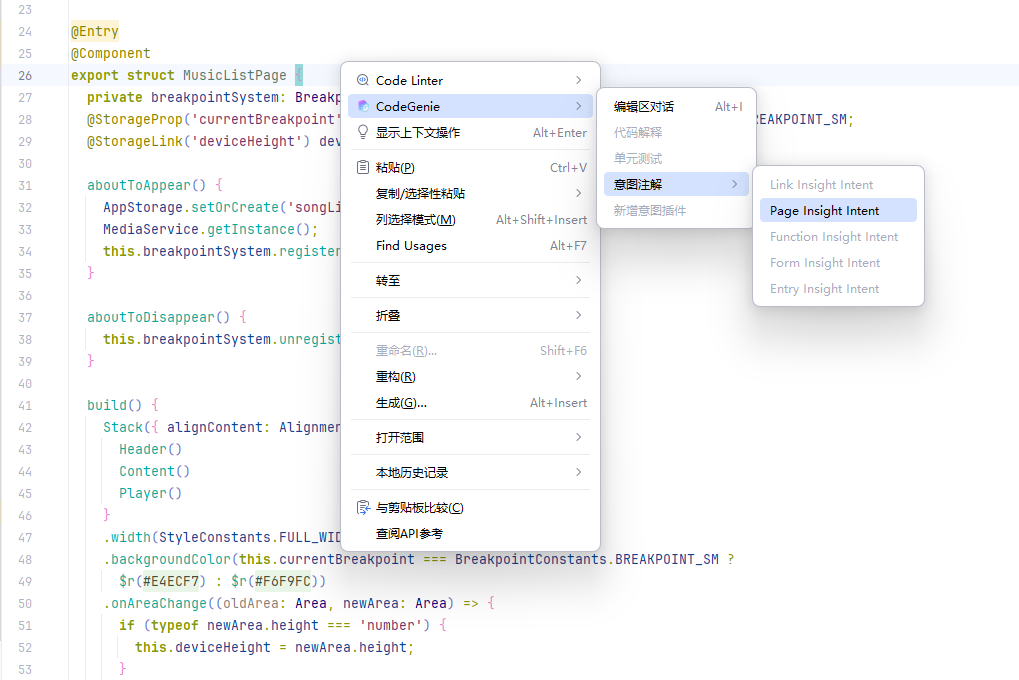Expand the 折叠 submenu chevron
The height and width of the screenshot is (680, 1019).
(x=578, y=315)
